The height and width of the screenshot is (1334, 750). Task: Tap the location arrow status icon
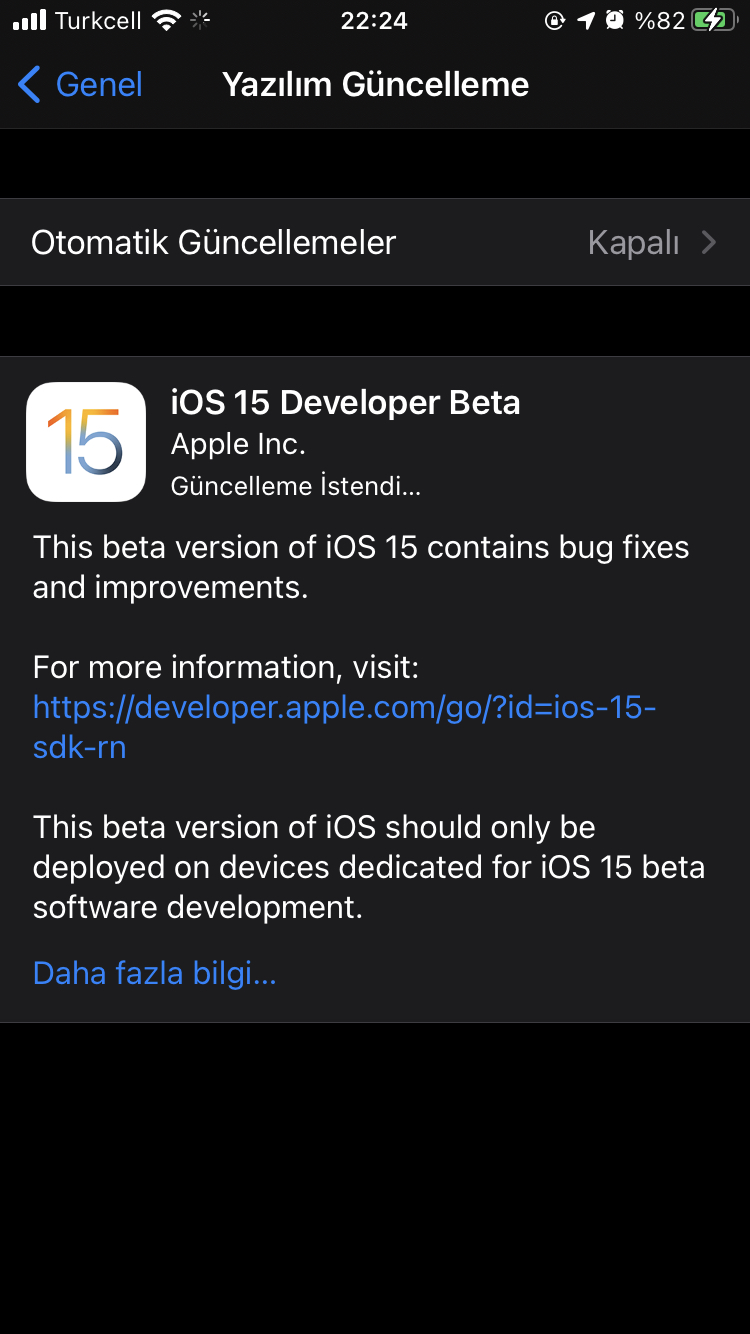[x=586, y=20]
